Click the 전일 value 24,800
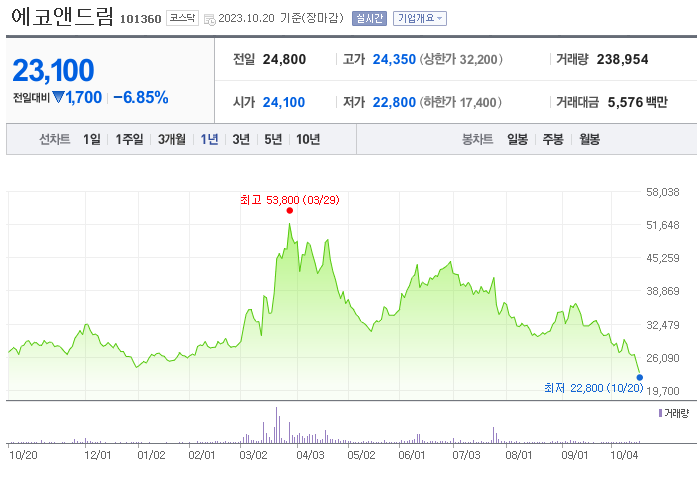Image resolution: width=697 pixels, height=479 pixels. (284, 60)
